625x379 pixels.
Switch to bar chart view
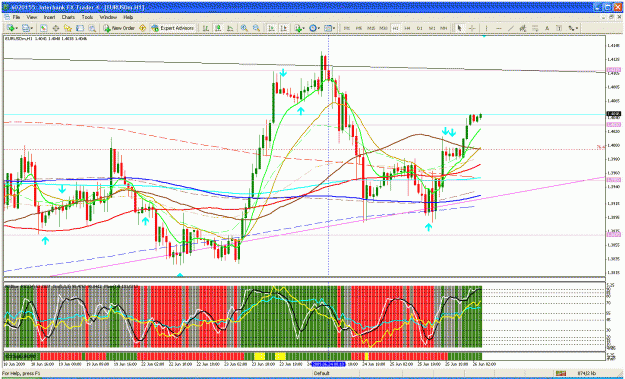click(206, 28)
